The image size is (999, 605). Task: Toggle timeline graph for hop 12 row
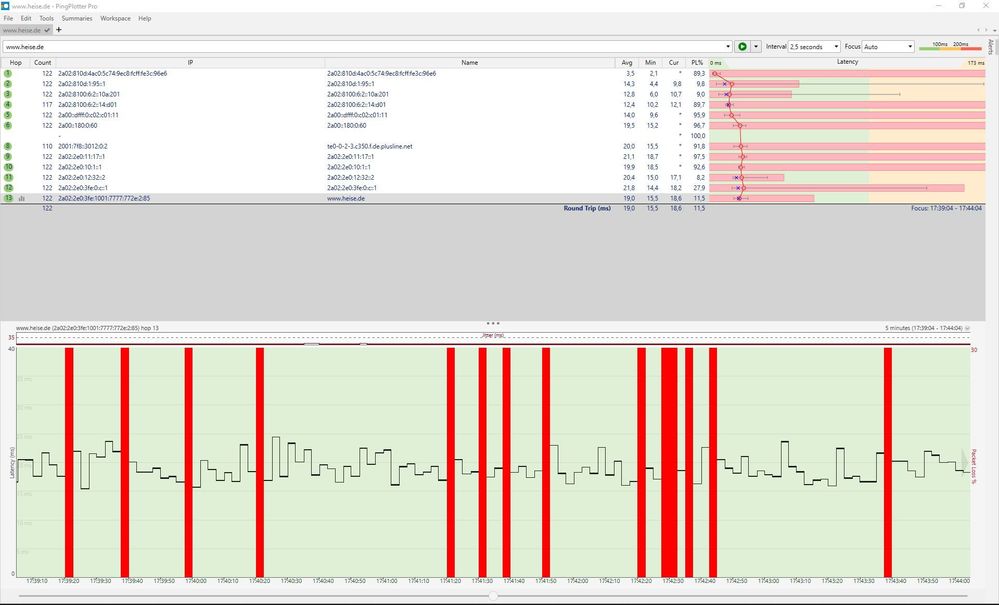tap(22, 188)
